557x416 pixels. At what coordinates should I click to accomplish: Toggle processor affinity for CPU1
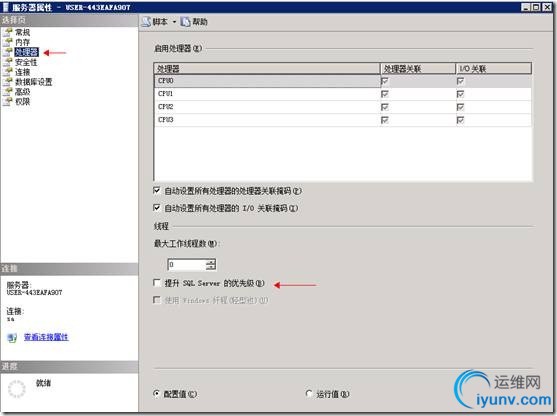[x=384, y=94]
